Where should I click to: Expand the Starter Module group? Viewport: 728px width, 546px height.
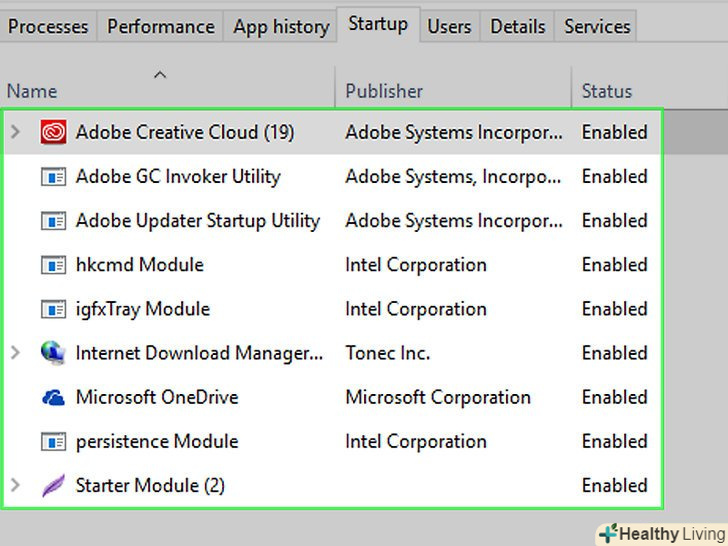[x=15, y=486]
